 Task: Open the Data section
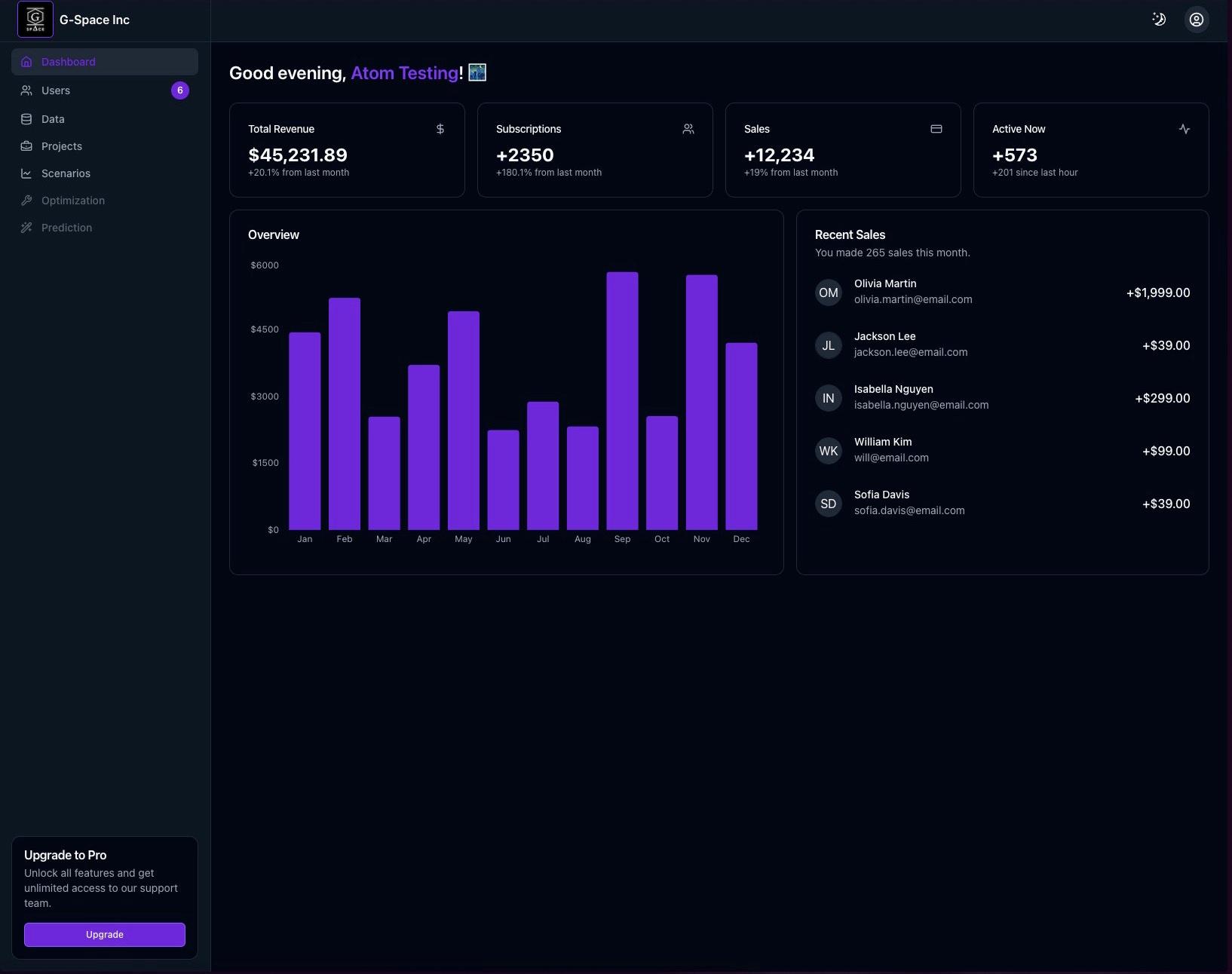click(x=105, y=119)
